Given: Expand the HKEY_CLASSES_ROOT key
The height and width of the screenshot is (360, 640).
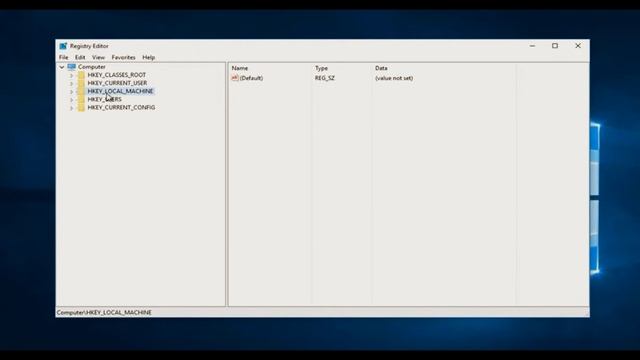Looking at the screenshot, I should (71, 75).
